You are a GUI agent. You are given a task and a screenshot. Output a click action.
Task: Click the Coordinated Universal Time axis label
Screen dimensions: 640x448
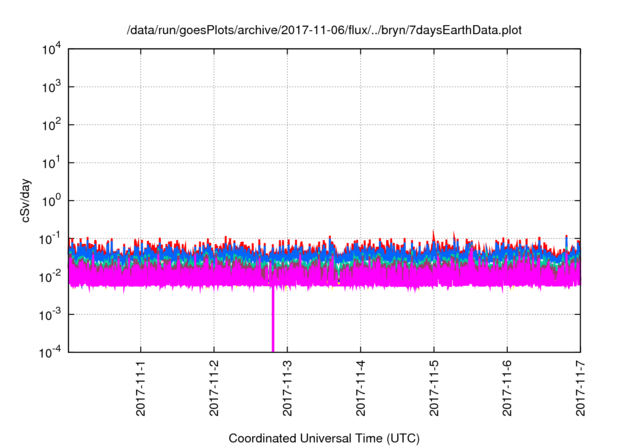click(x=324, y=438)
